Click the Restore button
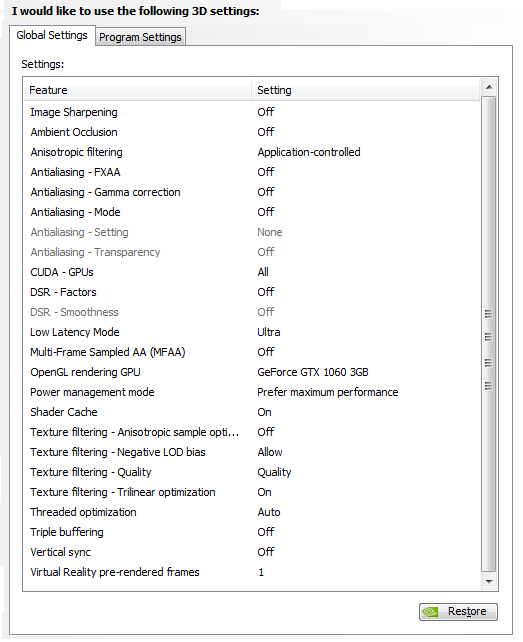523x642 pixels. pyautogui.click(x=458, y=611)
